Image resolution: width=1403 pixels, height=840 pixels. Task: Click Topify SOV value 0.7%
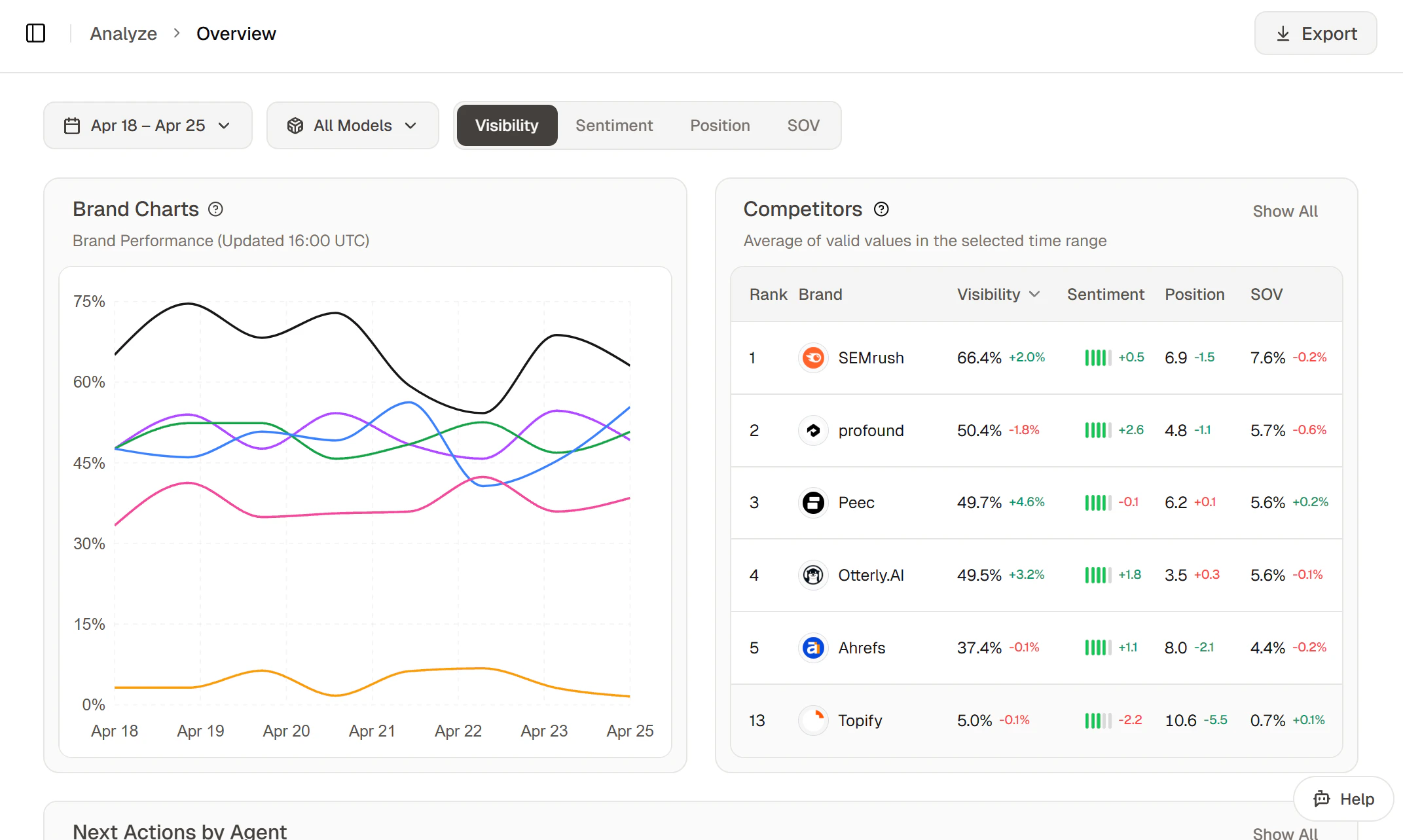[x=1268, y=720]
